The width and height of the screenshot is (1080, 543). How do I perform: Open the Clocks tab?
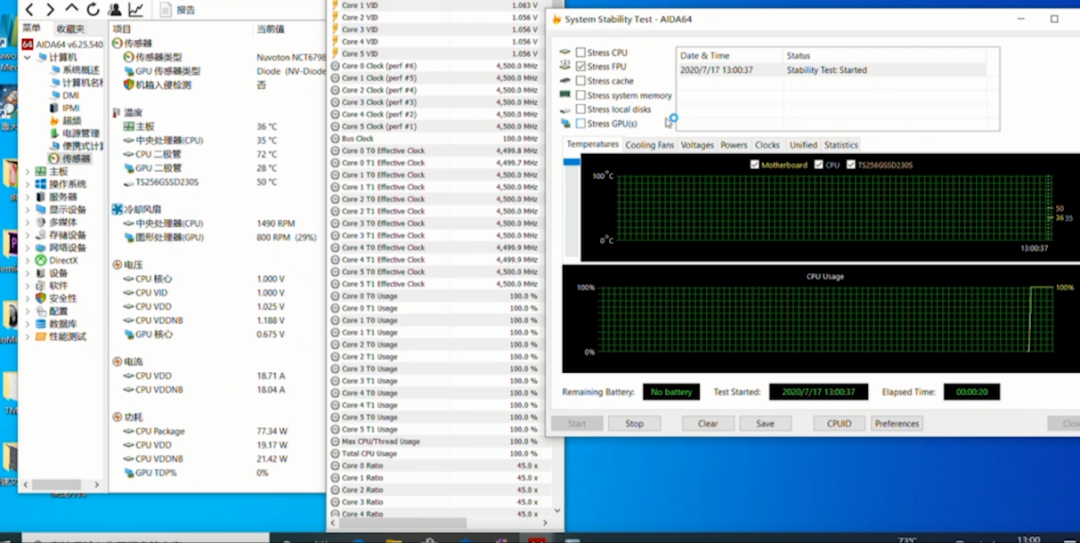[x=767, y=145]
